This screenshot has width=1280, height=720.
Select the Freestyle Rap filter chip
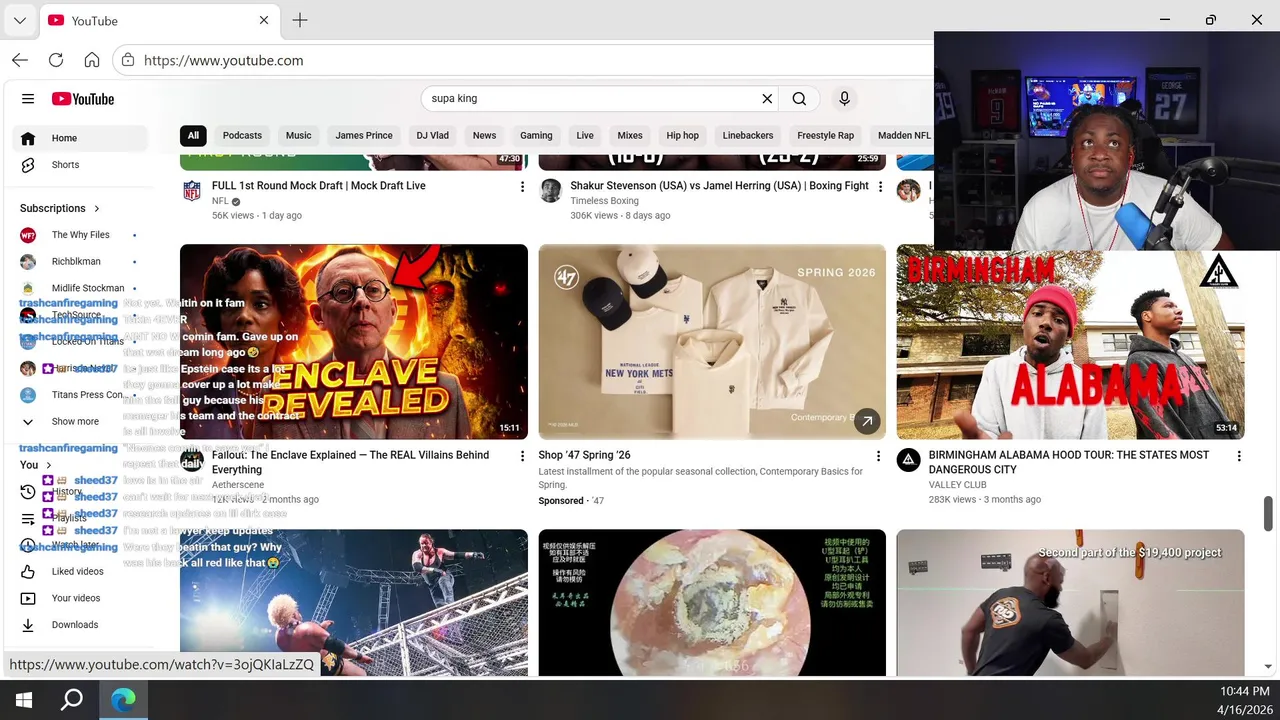825,135
